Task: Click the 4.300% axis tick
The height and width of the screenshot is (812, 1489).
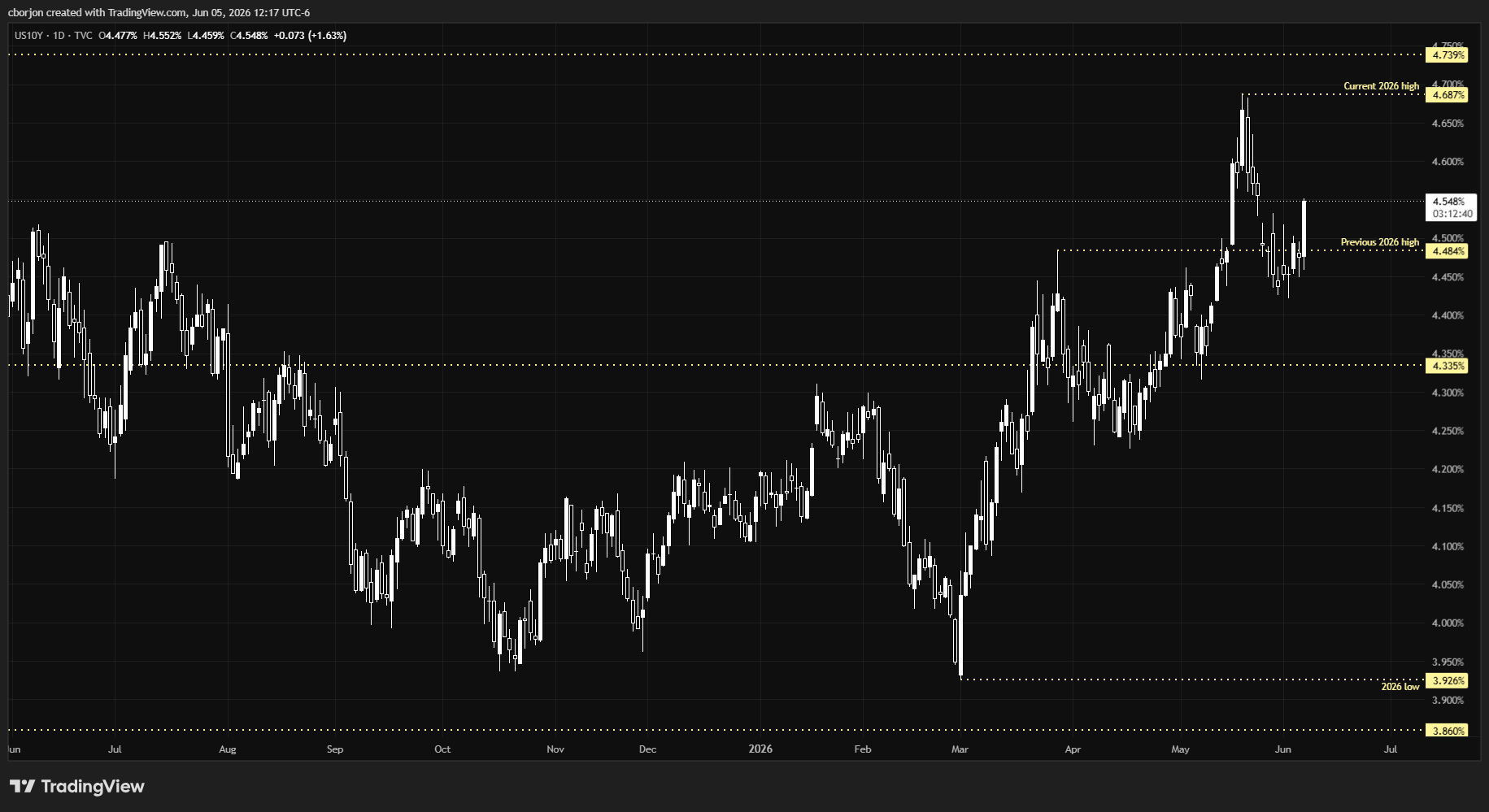Action: point(1448,393)
